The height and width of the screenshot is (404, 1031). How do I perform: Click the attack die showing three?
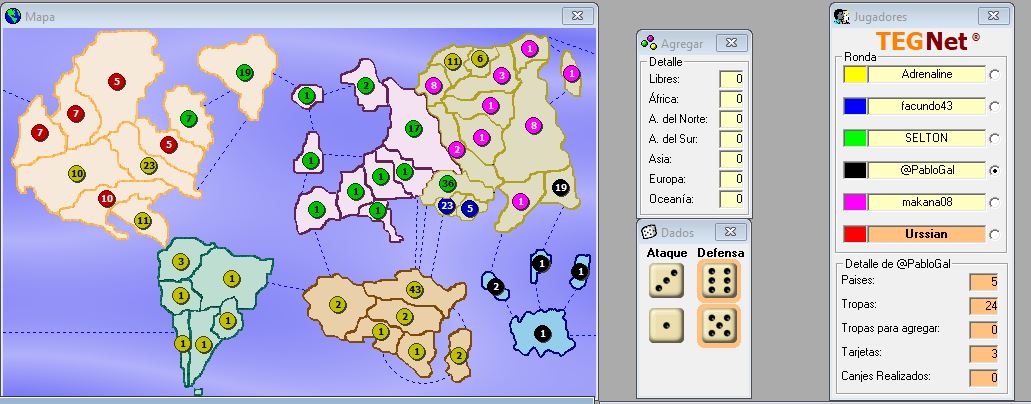665,281
